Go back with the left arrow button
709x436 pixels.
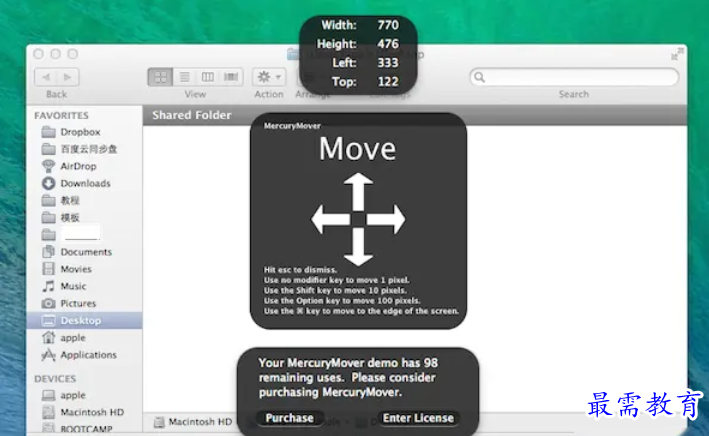[x=46, y=77]
